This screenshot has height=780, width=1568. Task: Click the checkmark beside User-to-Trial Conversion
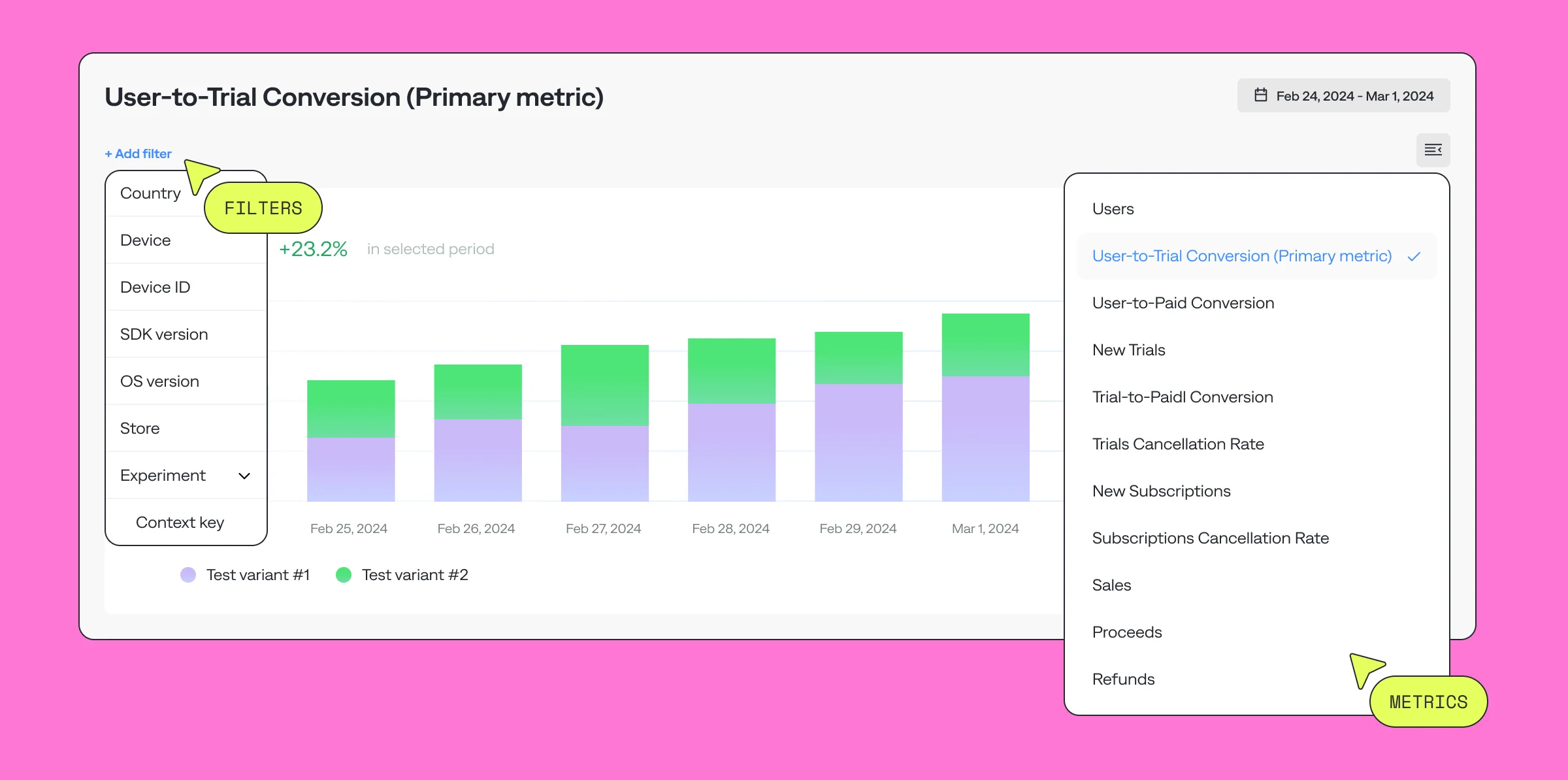pos(1414,255)
